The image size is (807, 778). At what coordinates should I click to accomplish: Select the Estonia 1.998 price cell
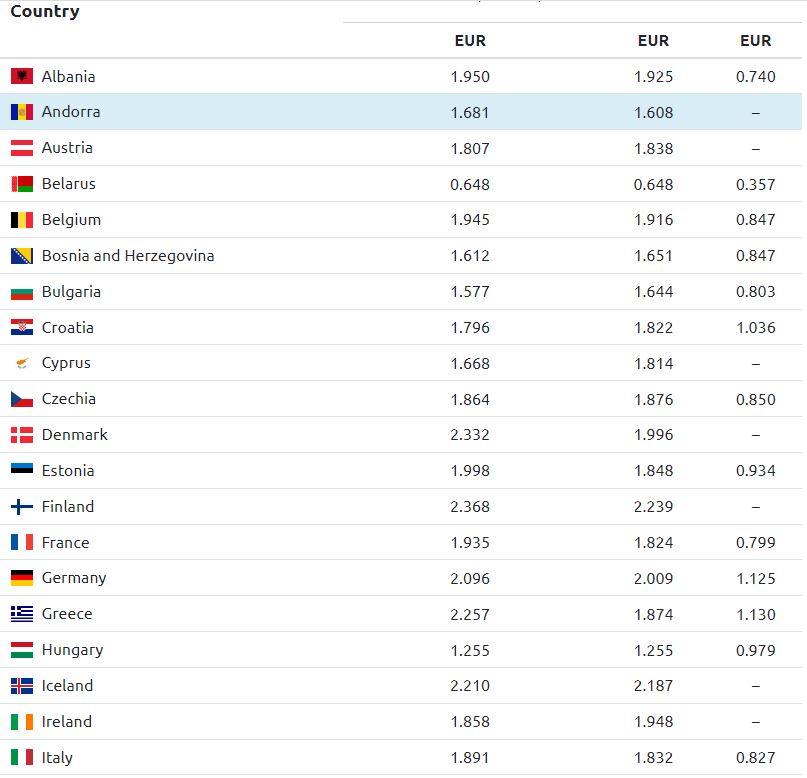click(470, 471)
